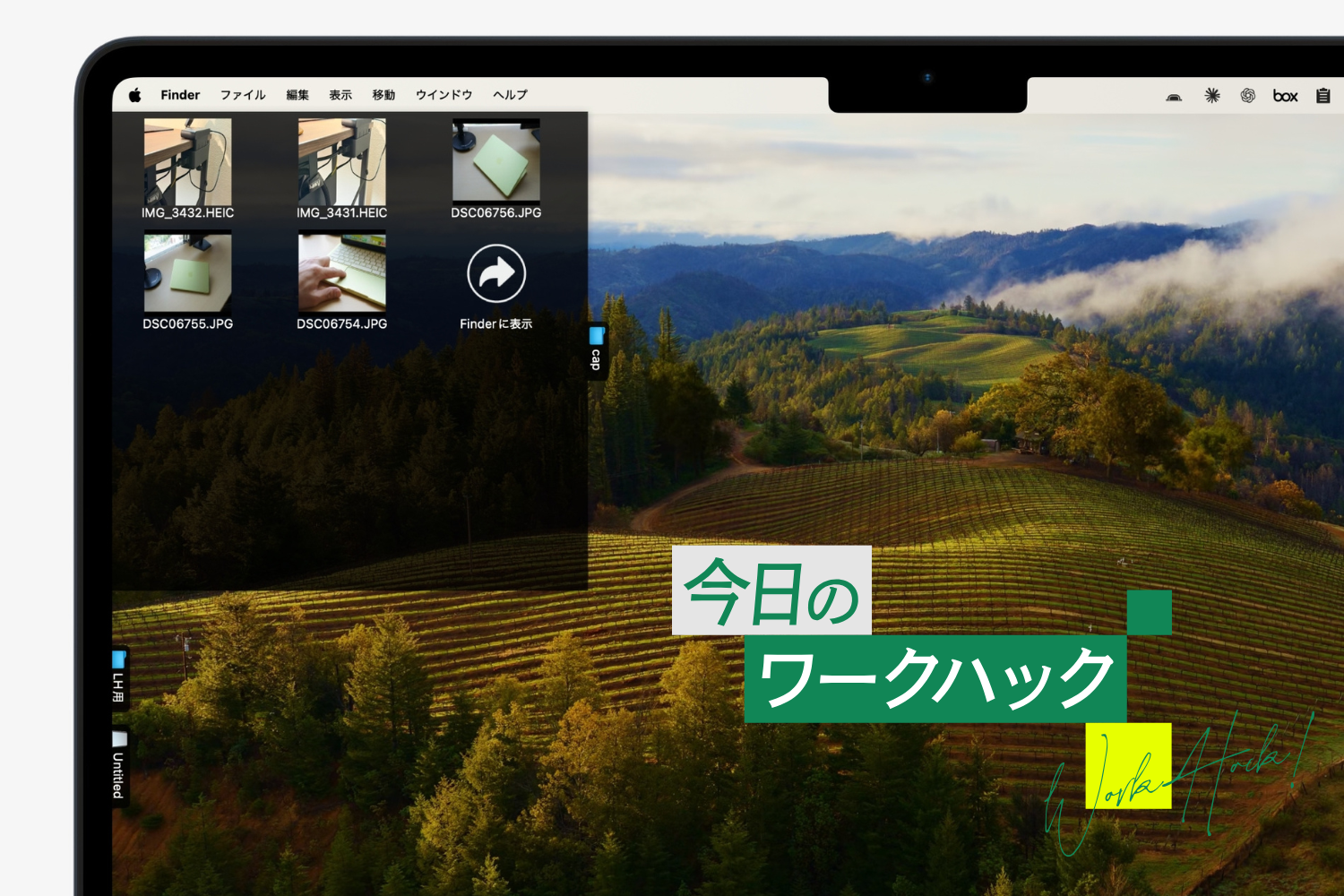This screenshot has width=1344, height=896.
Task: Click the Finderに表示 arrow icon
Action: pos(496,273)
